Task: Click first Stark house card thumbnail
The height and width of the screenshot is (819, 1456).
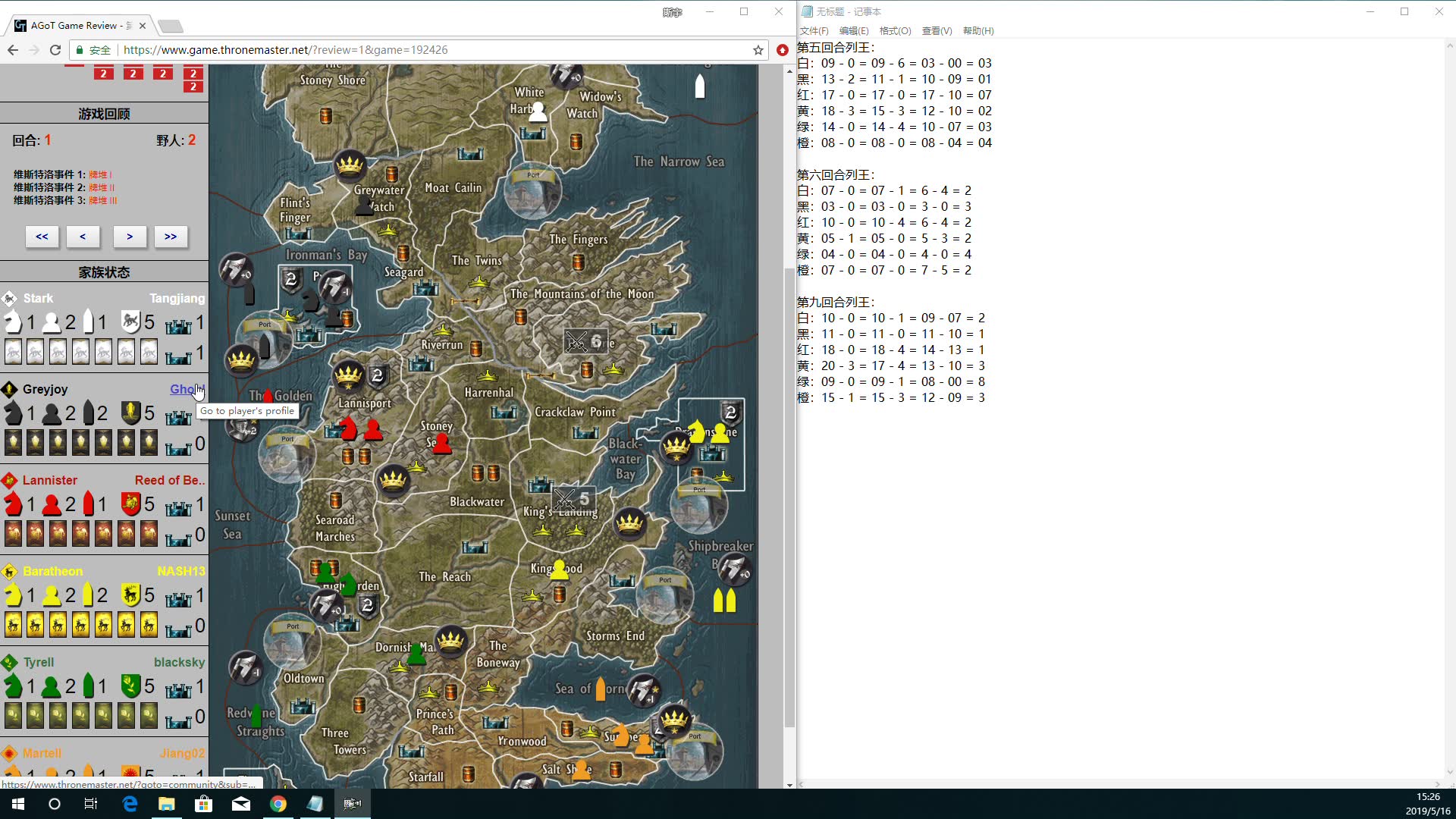Action: click(13, 352)
